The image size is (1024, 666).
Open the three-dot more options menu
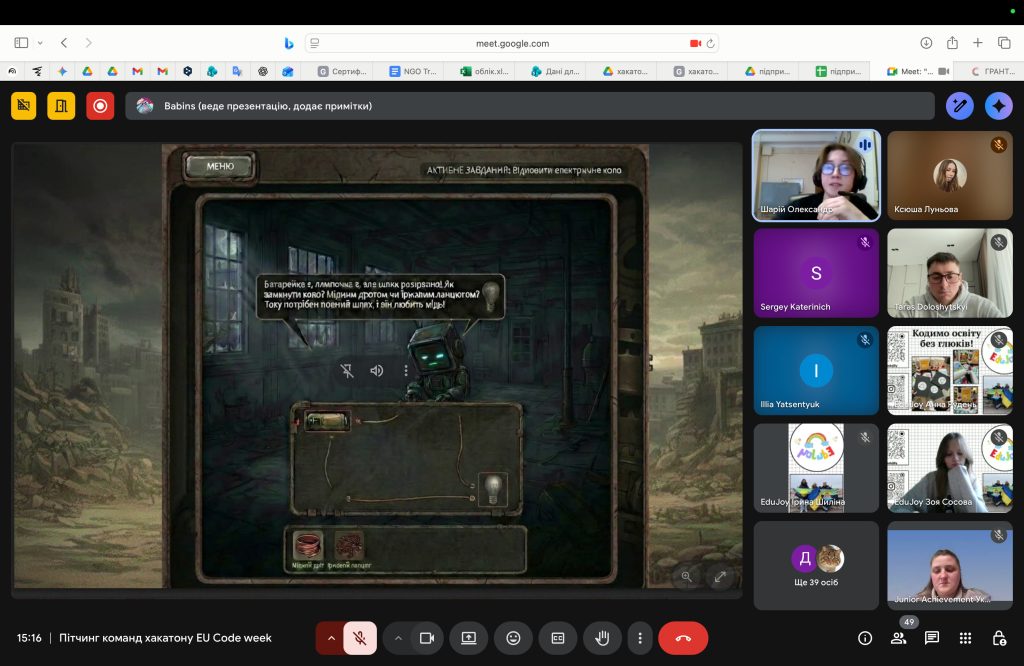coord(640,638)
